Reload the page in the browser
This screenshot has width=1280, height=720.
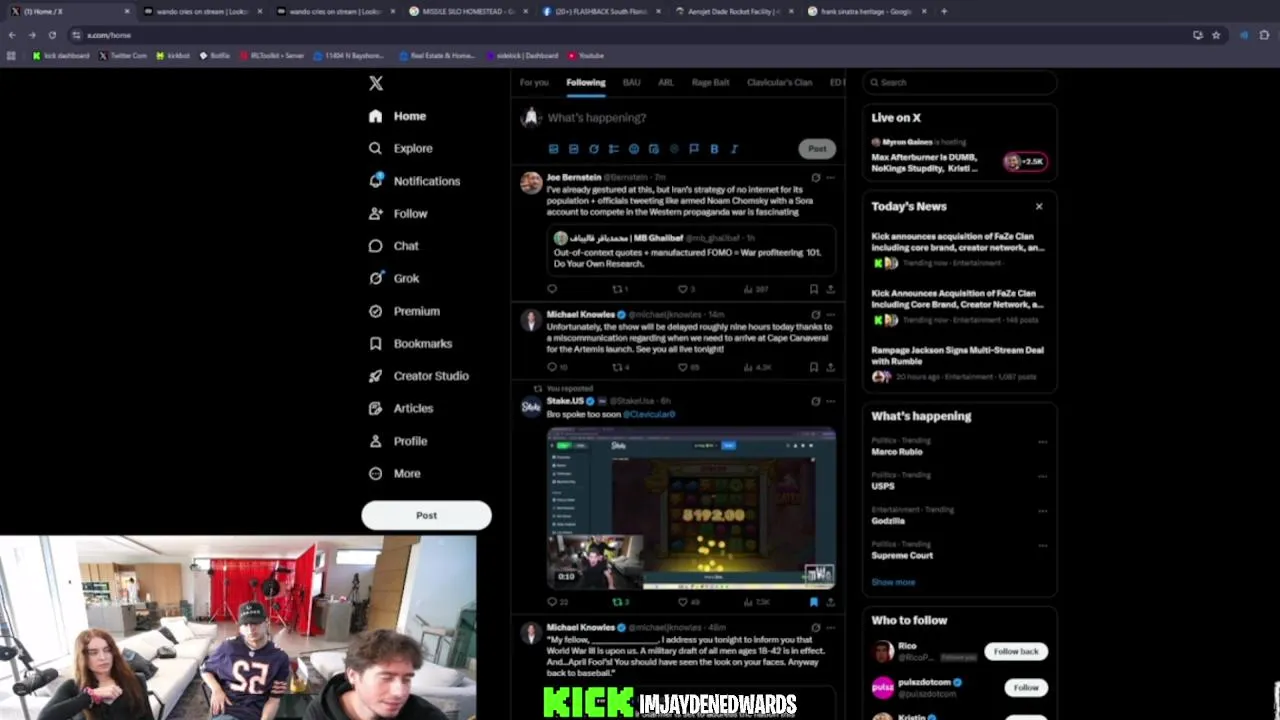(x=52, y=35)
